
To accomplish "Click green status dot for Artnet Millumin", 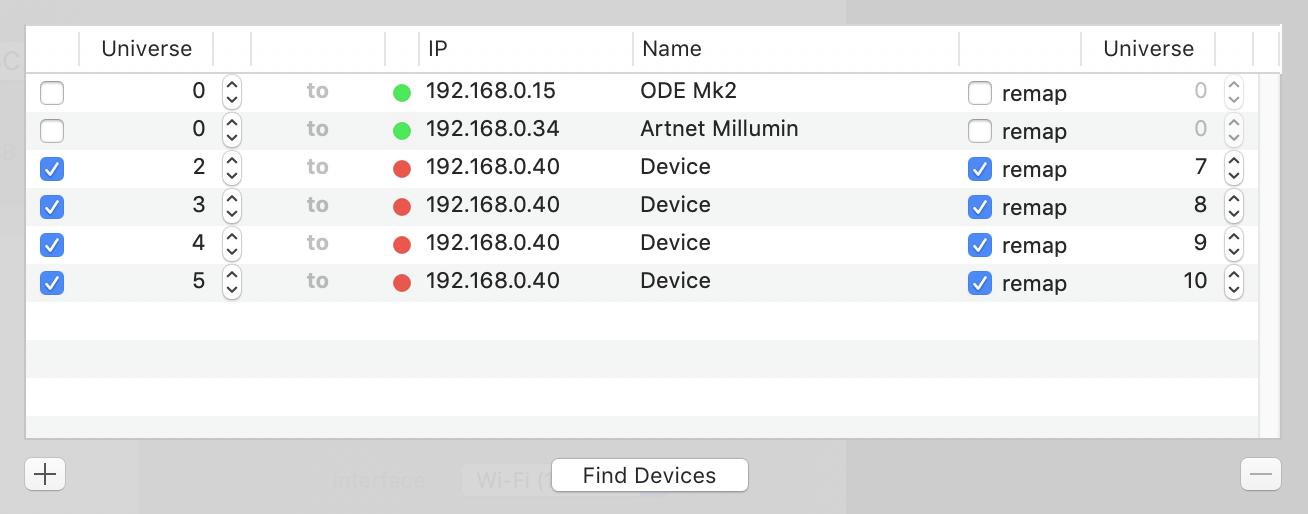I will click(x=402, y=131).
